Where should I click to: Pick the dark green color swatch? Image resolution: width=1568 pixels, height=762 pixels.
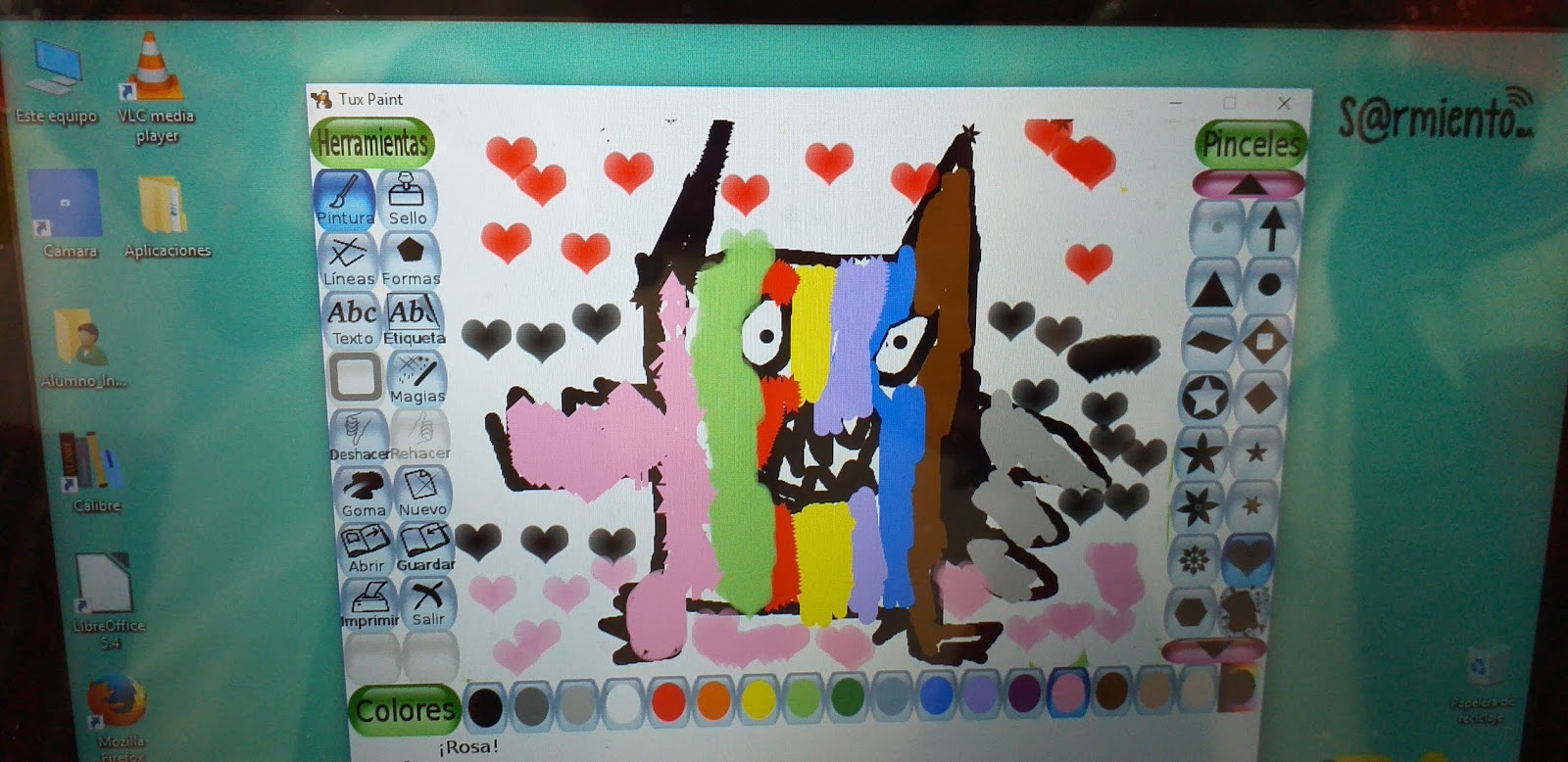coord(848,698)
